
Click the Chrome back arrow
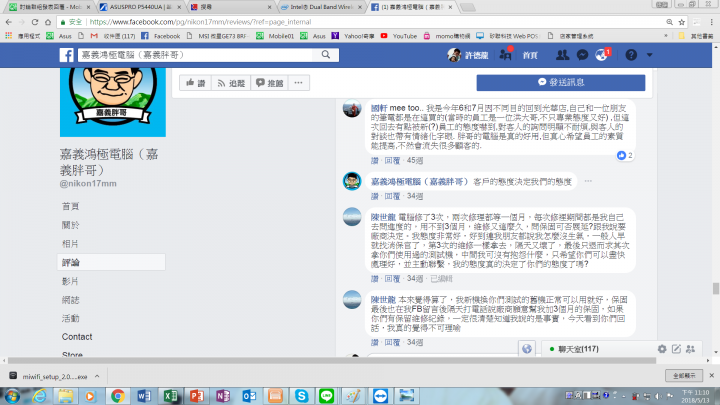pyautogui.click(x=9, y=22)
